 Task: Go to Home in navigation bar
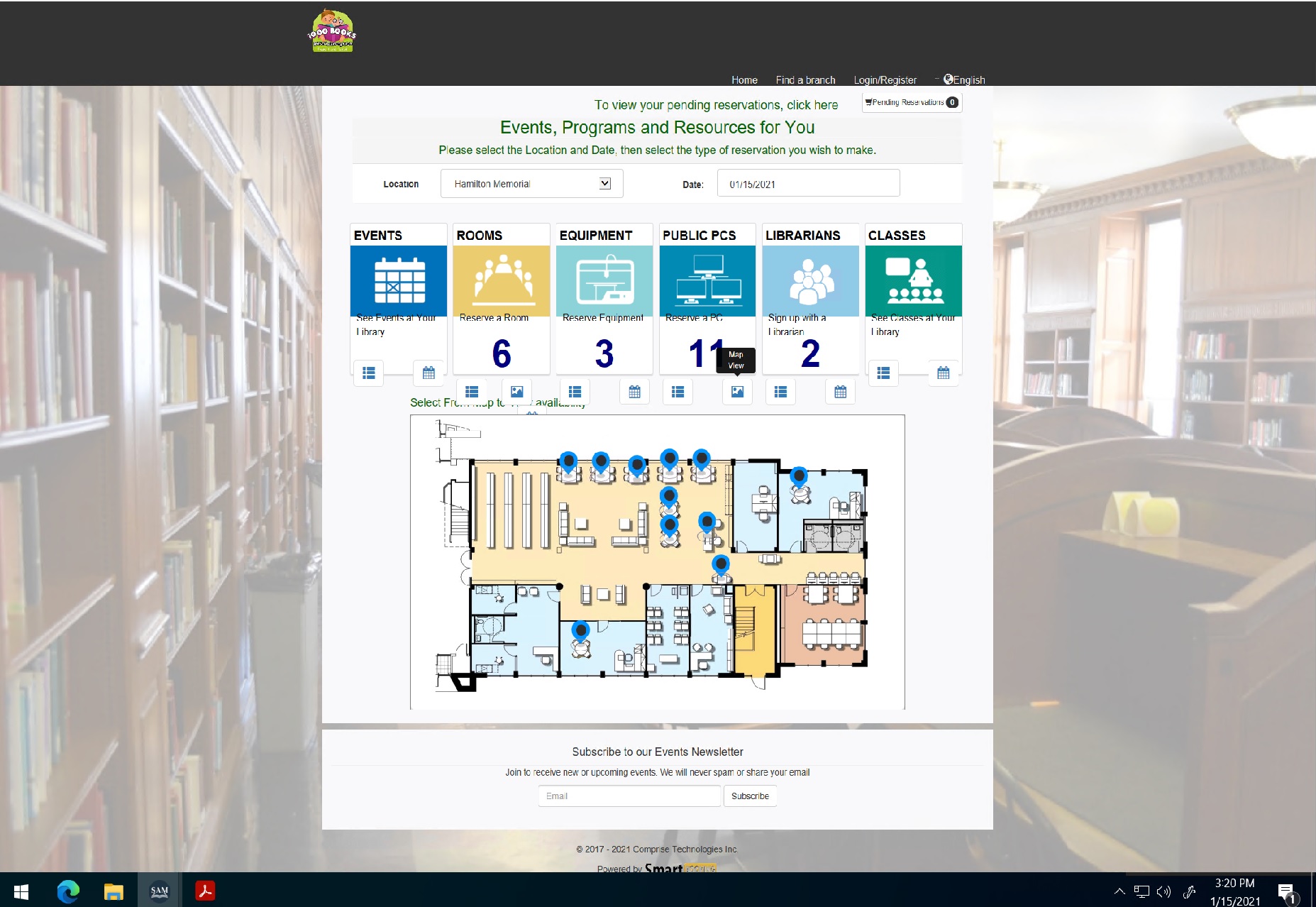[x=744, y=80]
